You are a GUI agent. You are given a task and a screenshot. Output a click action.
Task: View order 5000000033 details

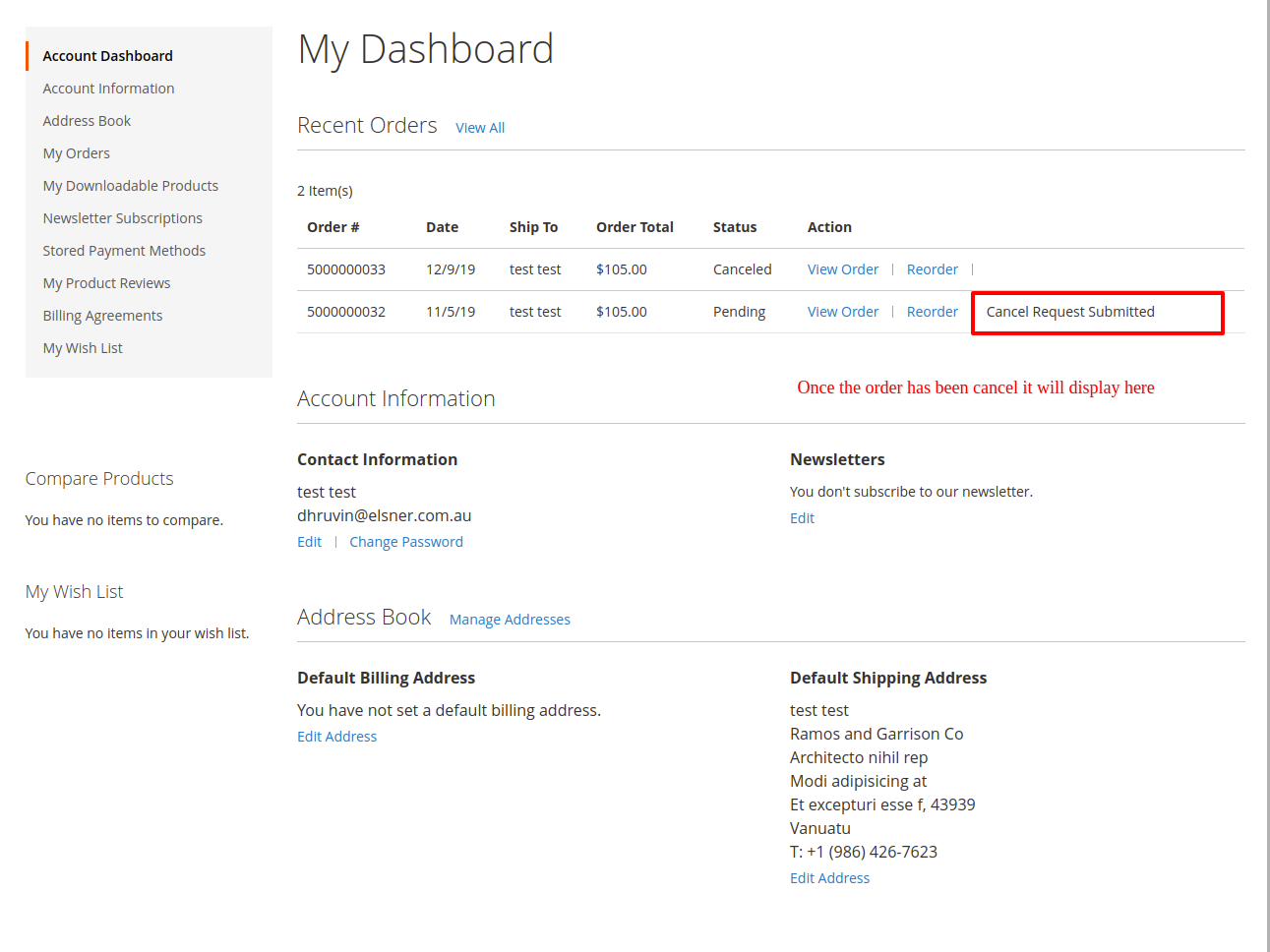tap(843, 269)
